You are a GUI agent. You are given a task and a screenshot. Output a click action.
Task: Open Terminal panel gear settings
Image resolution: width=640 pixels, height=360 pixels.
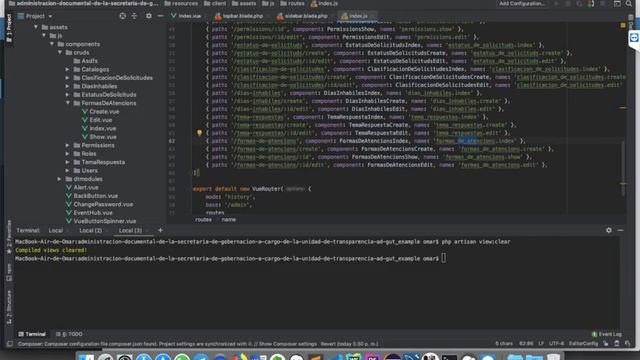click(x=609, y=230)
